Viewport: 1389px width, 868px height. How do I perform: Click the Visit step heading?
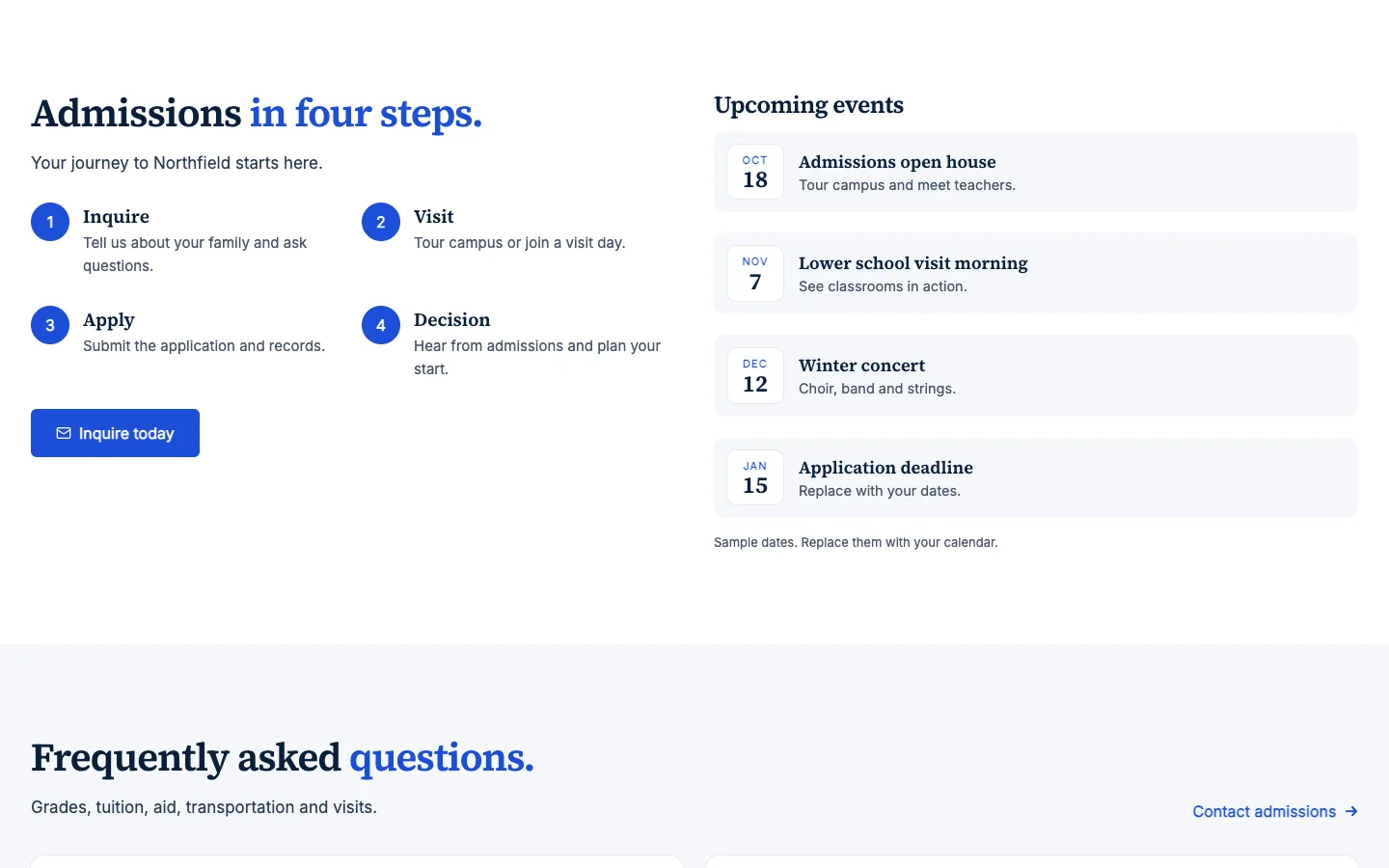click(433, 217)
